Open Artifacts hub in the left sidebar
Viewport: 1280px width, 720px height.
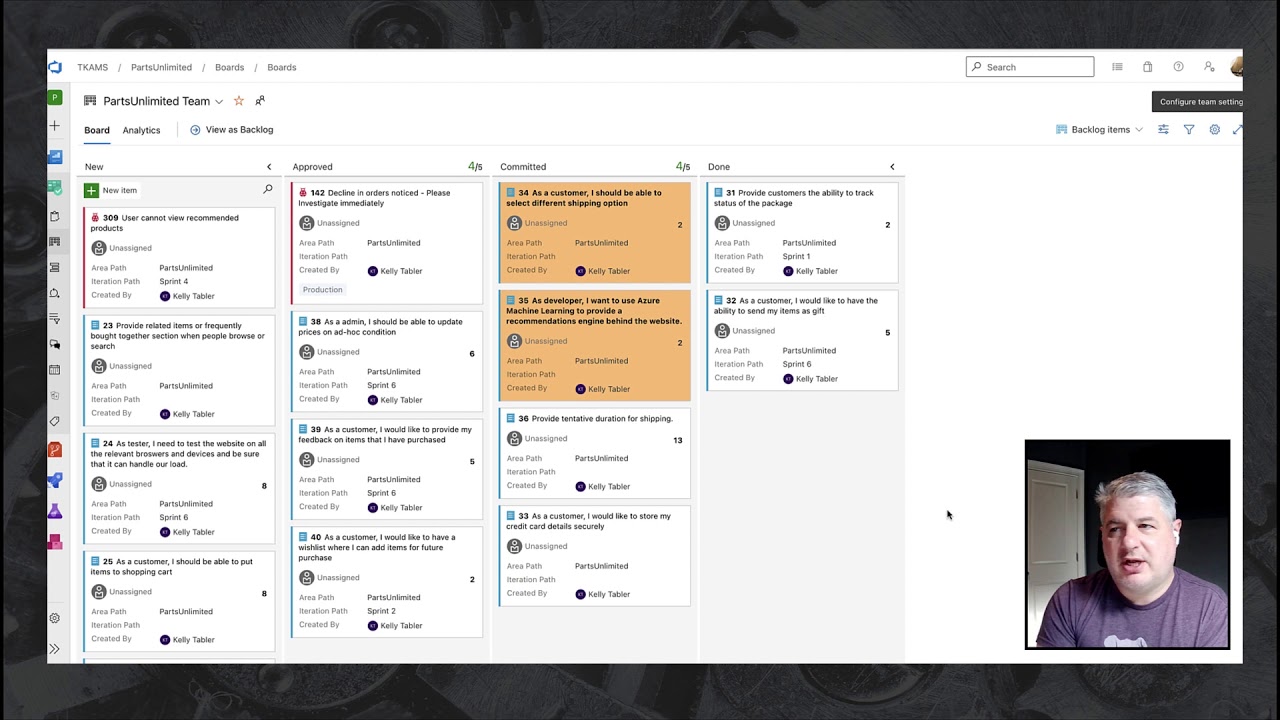pyautogui.click(x=55, y=542)
